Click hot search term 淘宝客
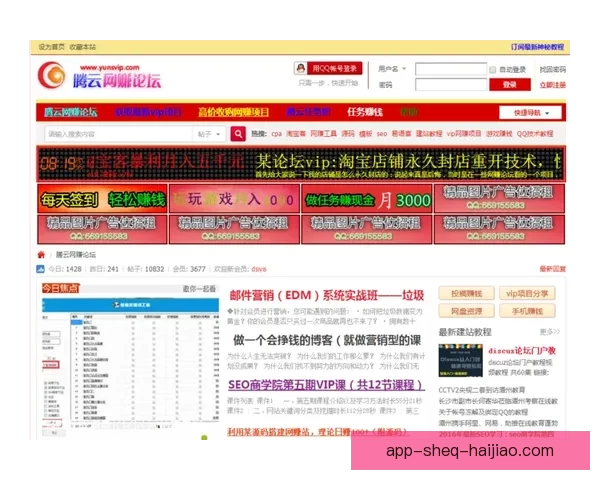Viewport: 600px width, 480px height. tap(296, 134)
